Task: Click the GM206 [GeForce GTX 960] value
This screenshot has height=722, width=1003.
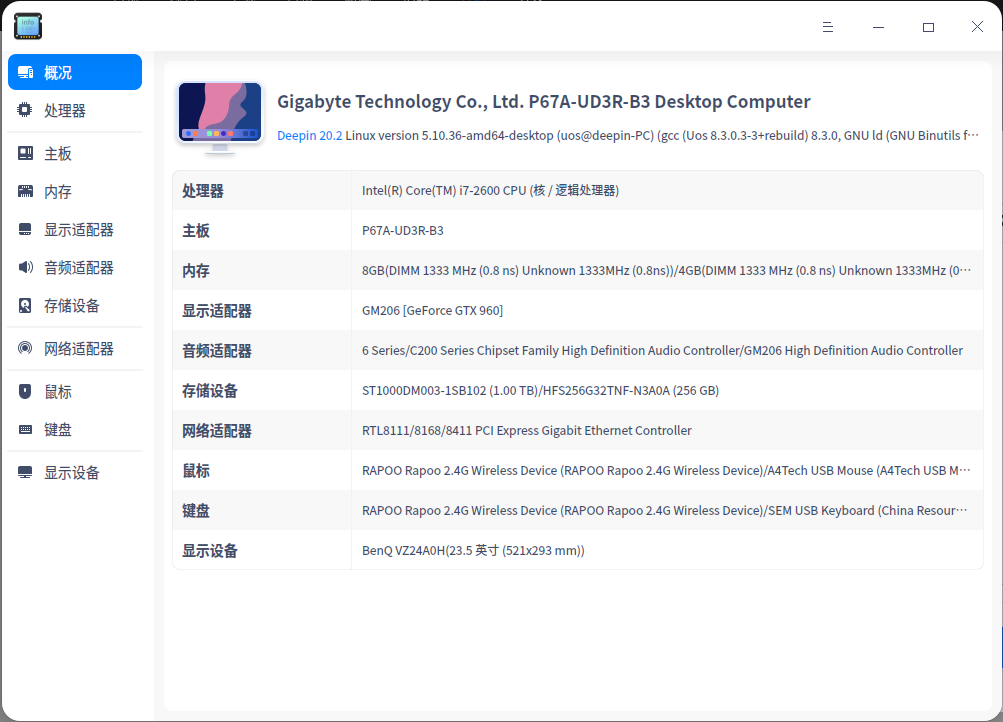Action: coord(432,310)
